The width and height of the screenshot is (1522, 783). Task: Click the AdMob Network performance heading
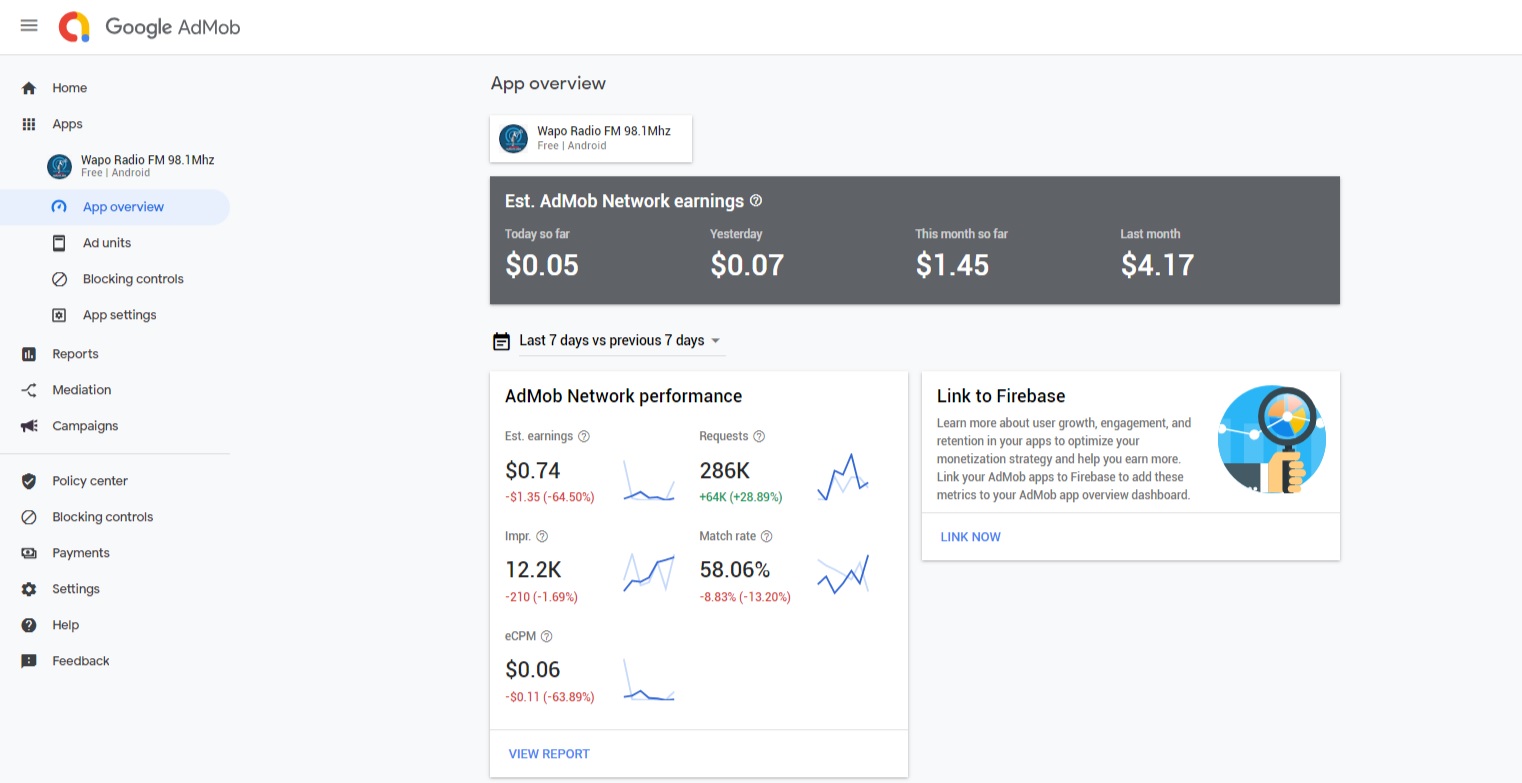click(x=624, y=396)
